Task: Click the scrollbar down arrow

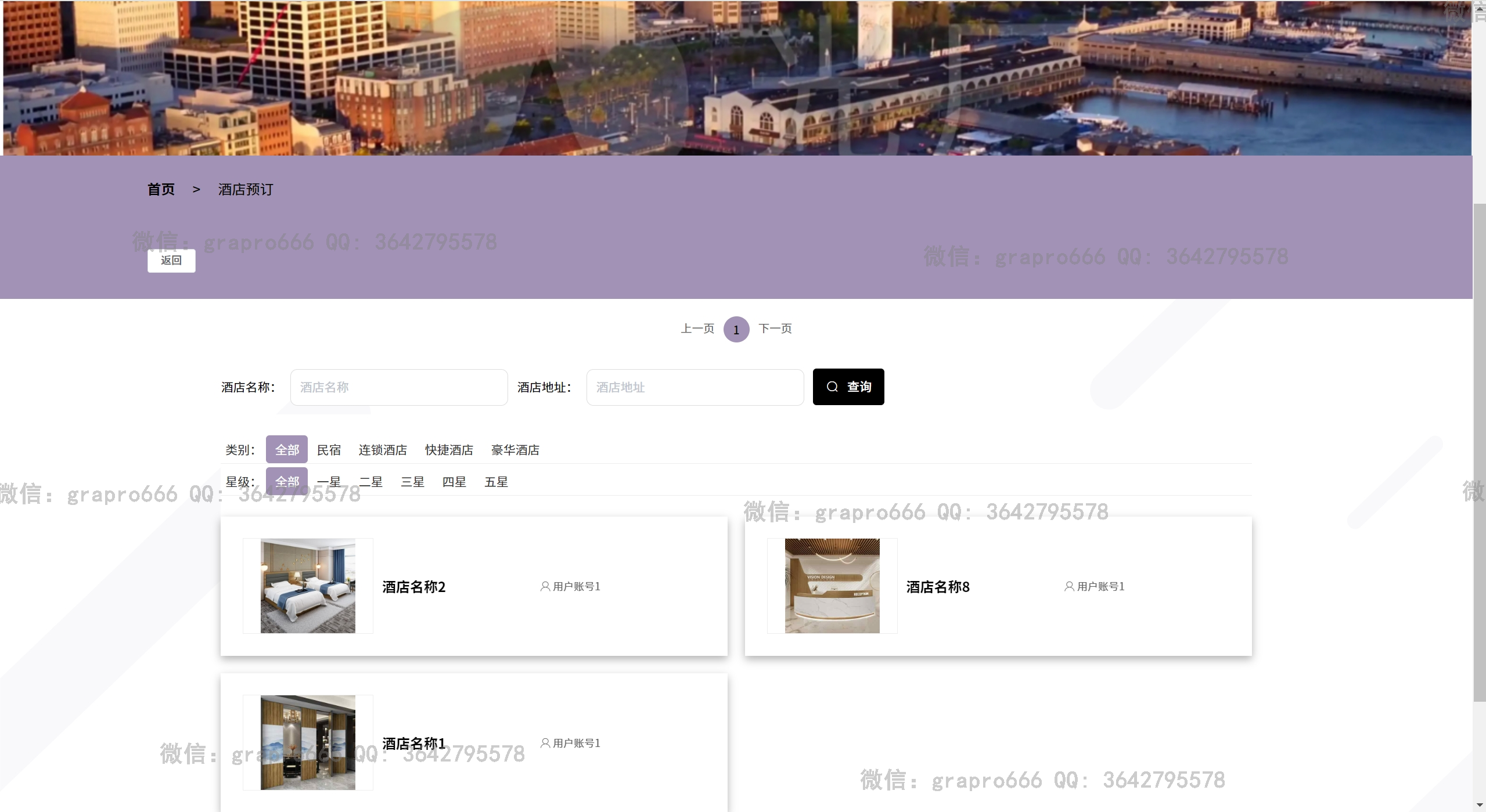Action: click(x=1479, y=806)
